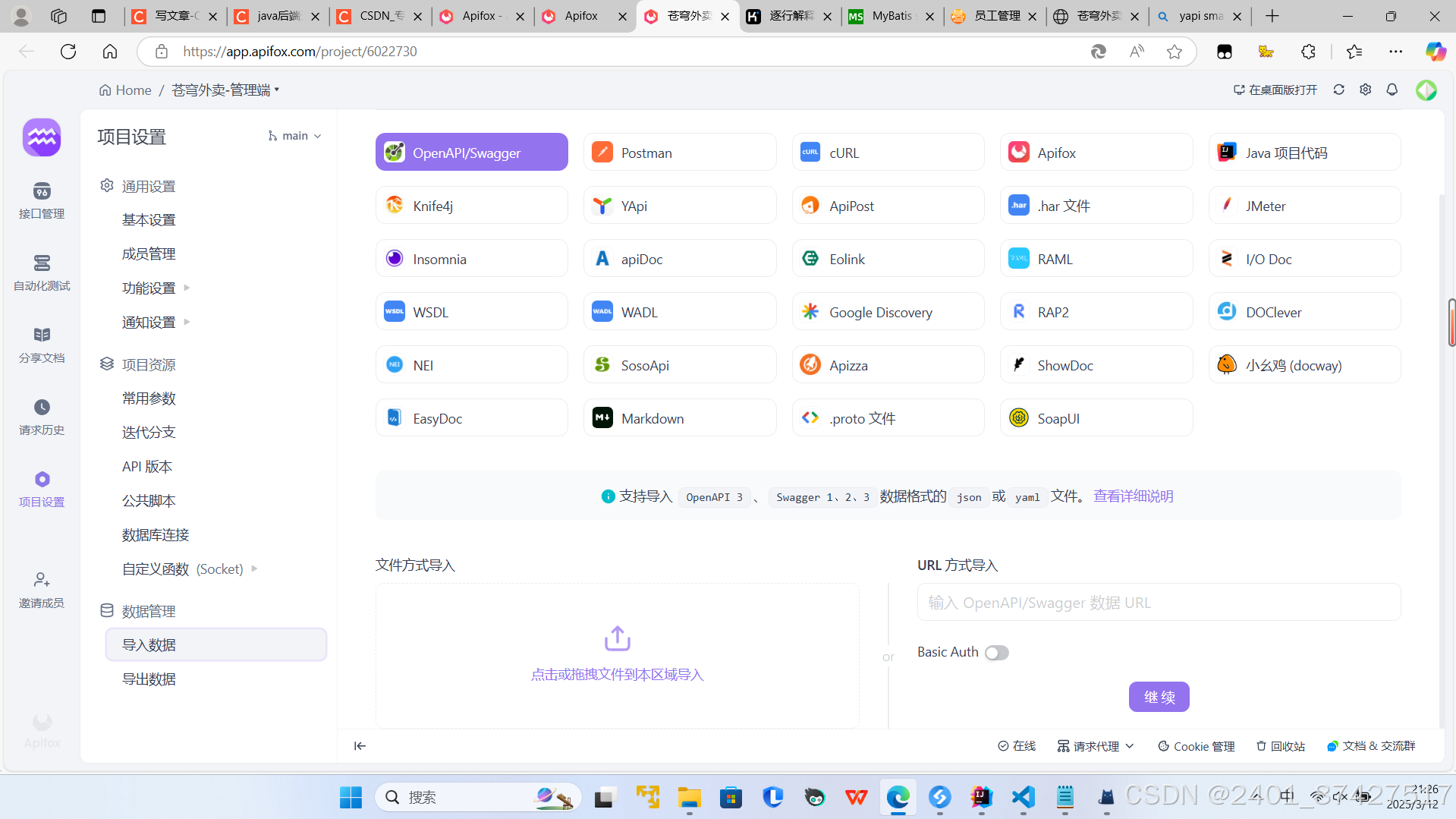1456x819 pixels.
Task: Switch to the 员工管理 browser tab
Action: (993, 16)
